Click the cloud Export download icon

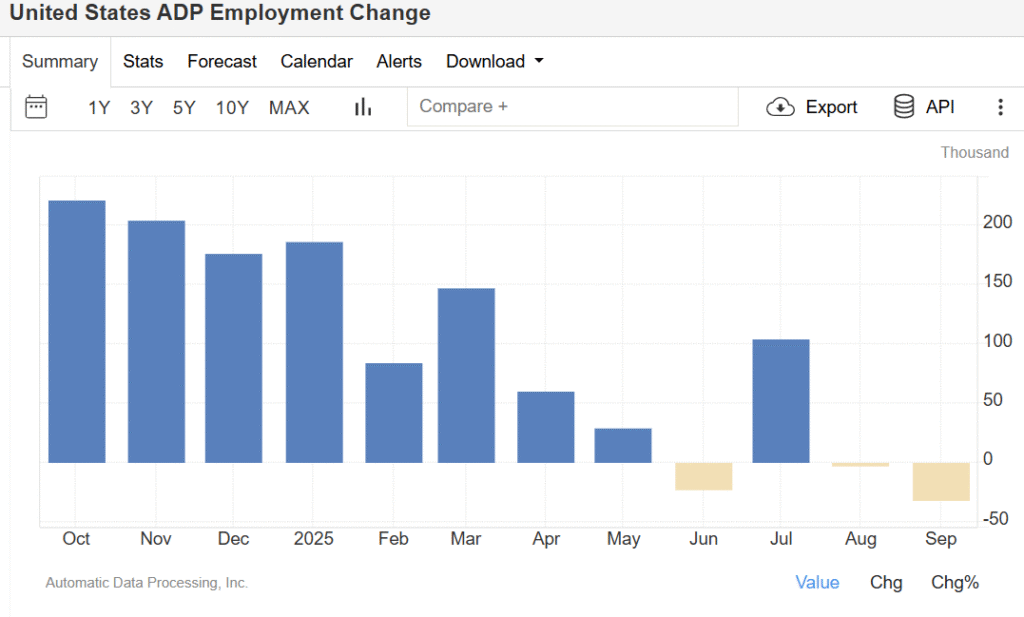780,107
